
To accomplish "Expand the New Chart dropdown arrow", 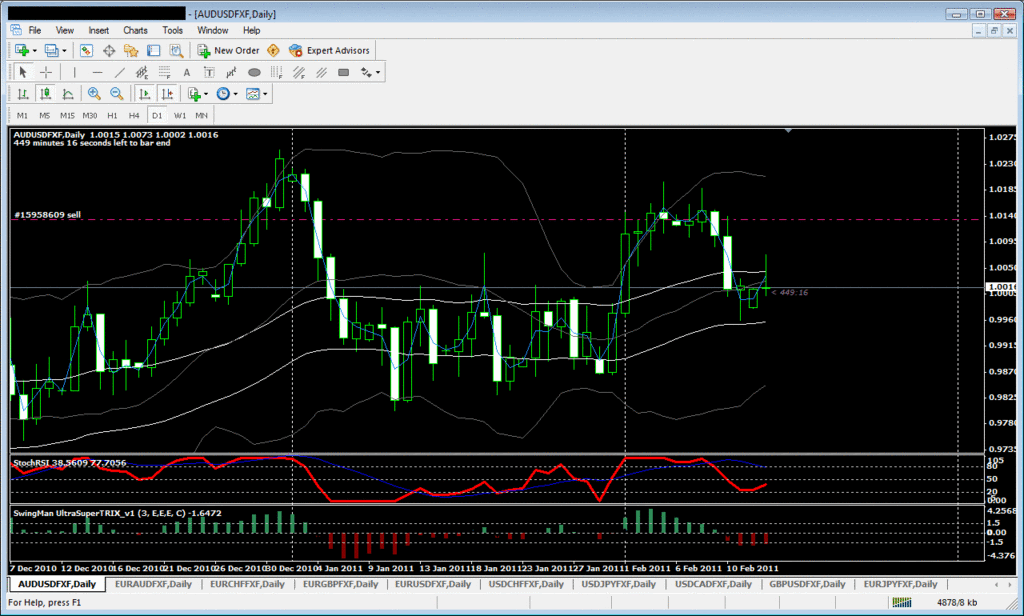I will (x=35, y=50).
